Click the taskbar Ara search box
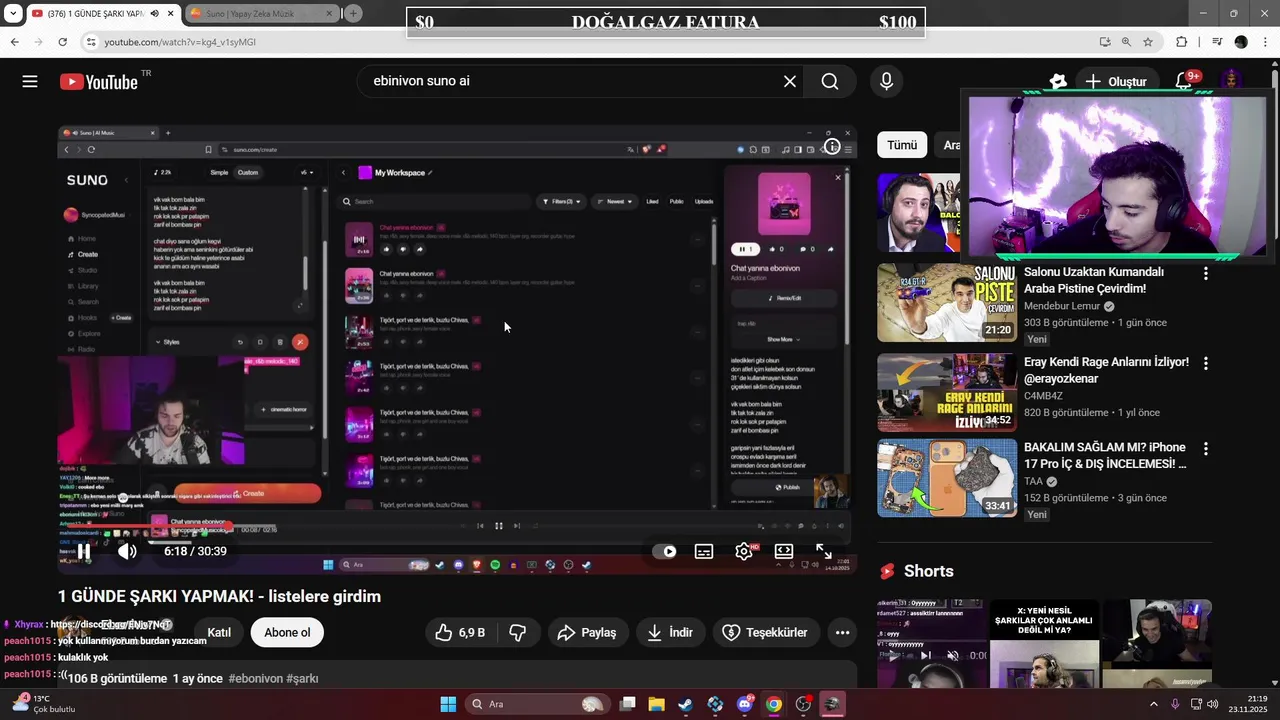The height and width of the screenshot is (720, 1280). (537, 704)
